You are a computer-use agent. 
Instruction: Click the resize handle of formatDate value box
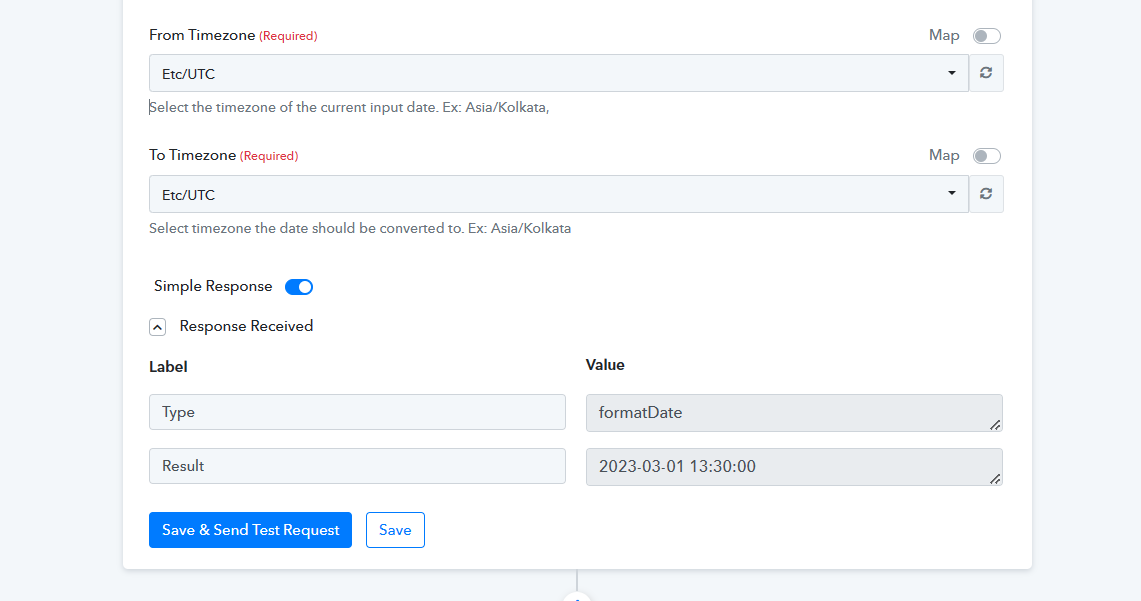995,424
